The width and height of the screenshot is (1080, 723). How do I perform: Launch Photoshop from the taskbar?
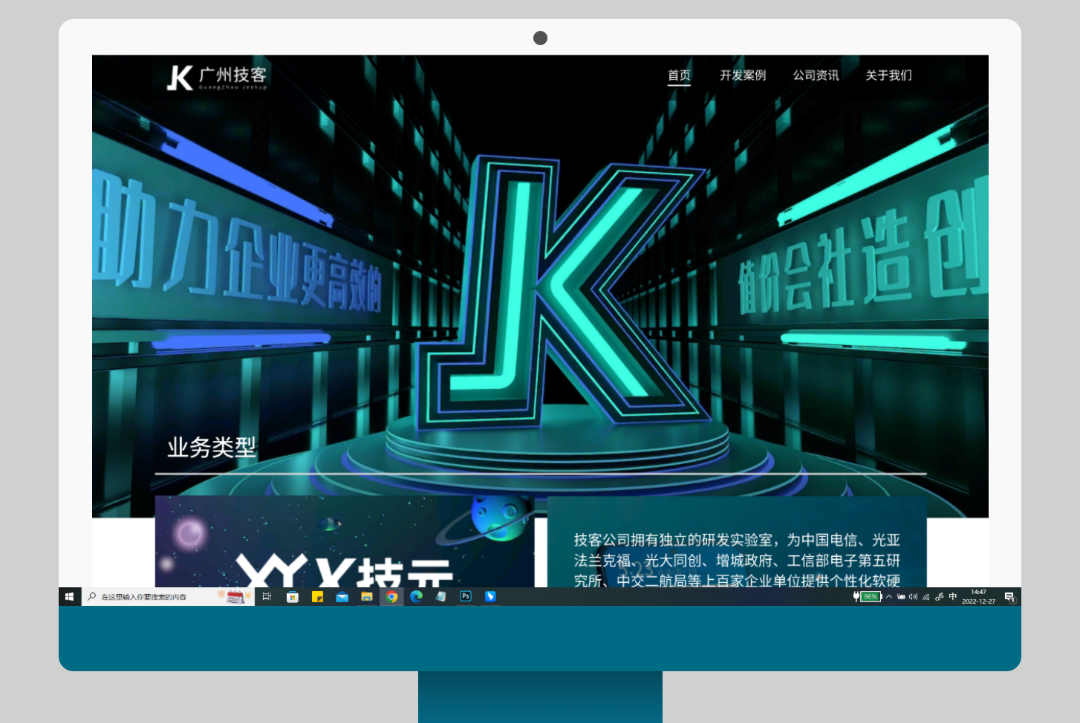tap(466, 597)
